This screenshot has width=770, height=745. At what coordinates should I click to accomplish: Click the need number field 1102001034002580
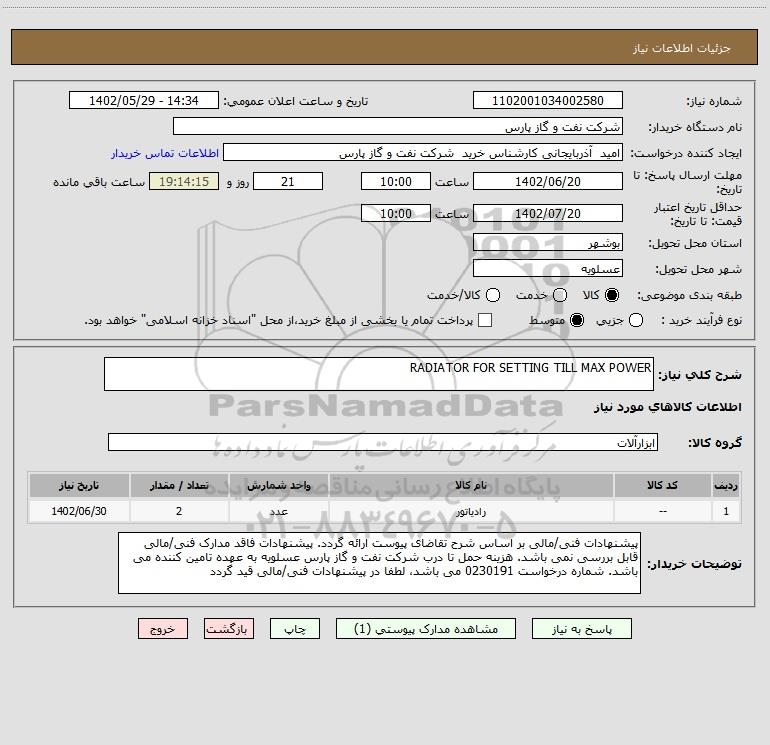coord(548,100)
